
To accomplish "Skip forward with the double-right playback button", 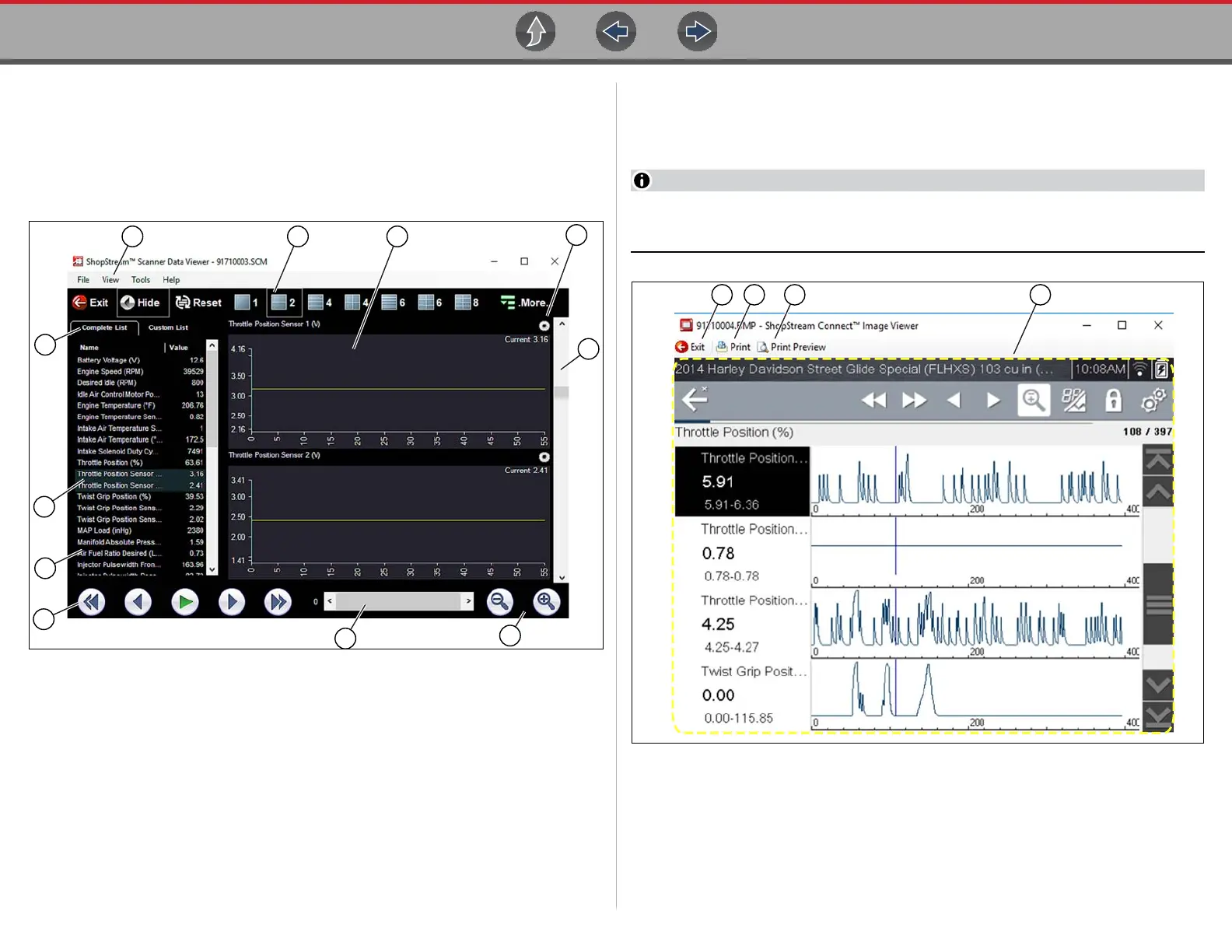I will 278,602.
